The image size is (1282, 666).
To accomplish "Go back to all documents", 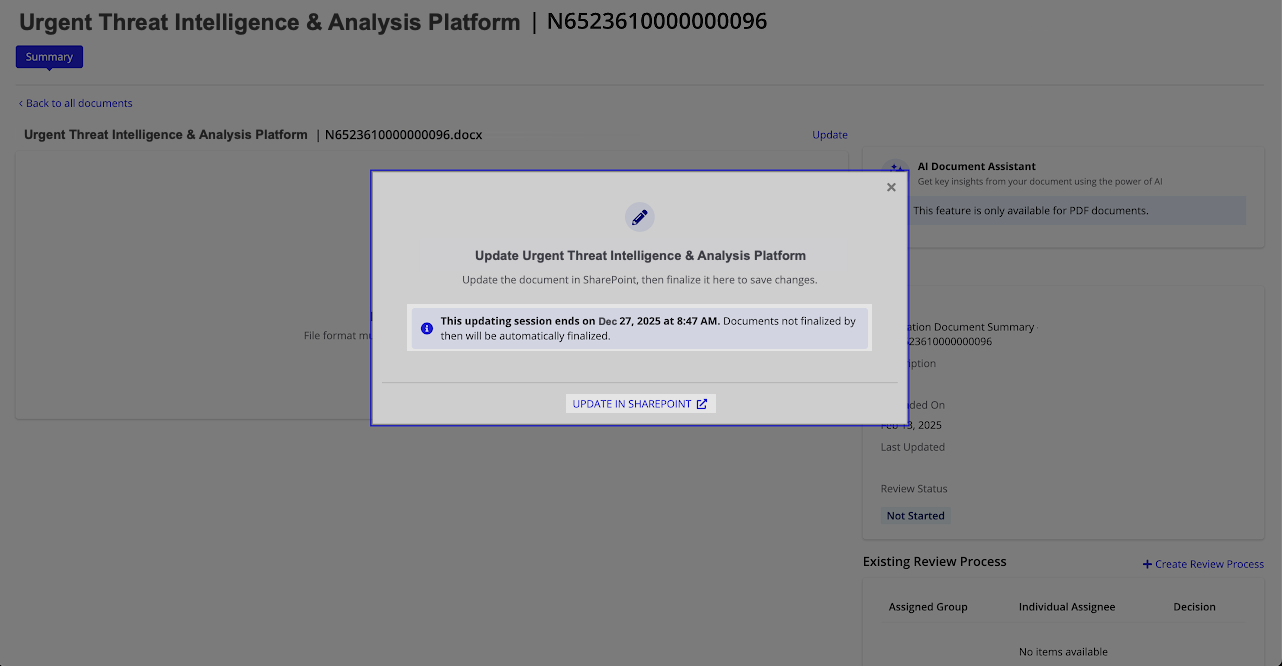I will [76, 103].
